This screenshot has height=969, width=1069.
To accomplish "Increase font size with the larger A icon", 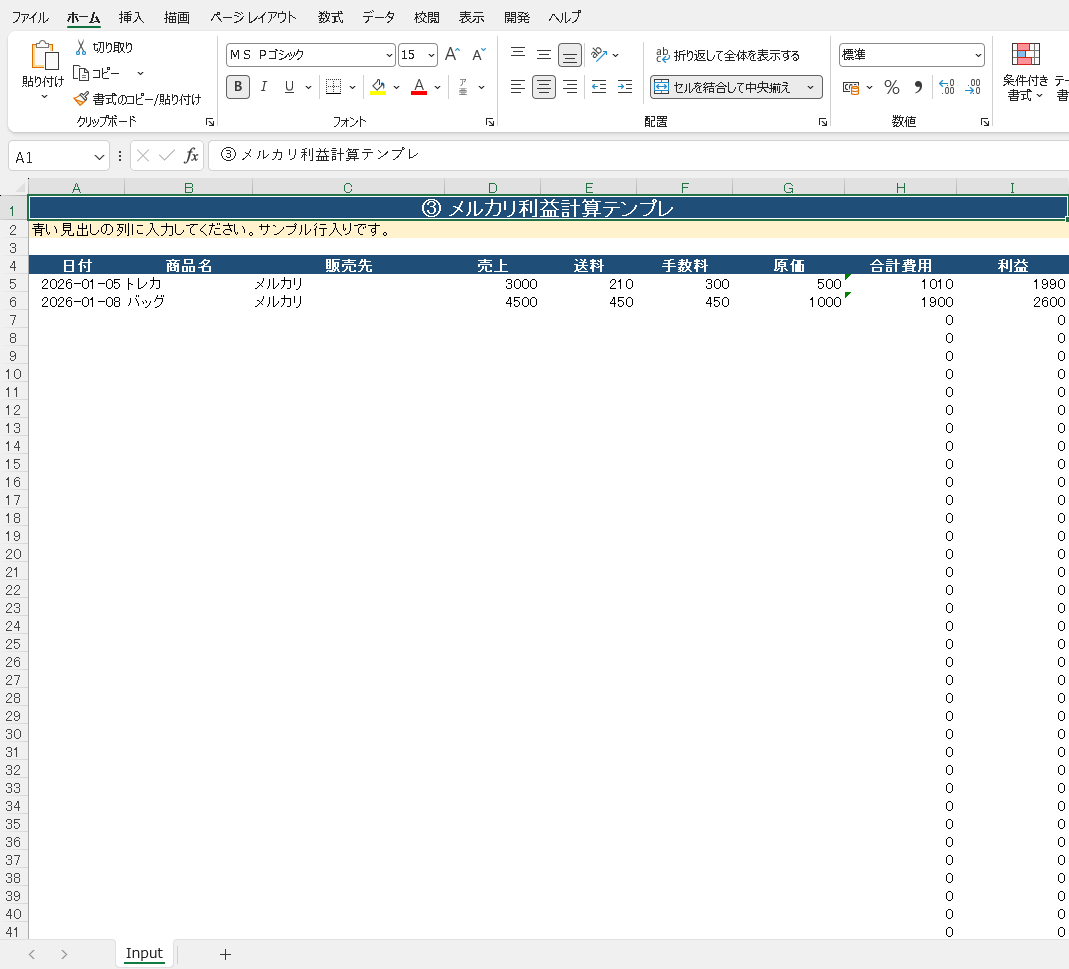I will tap(452, 55).
